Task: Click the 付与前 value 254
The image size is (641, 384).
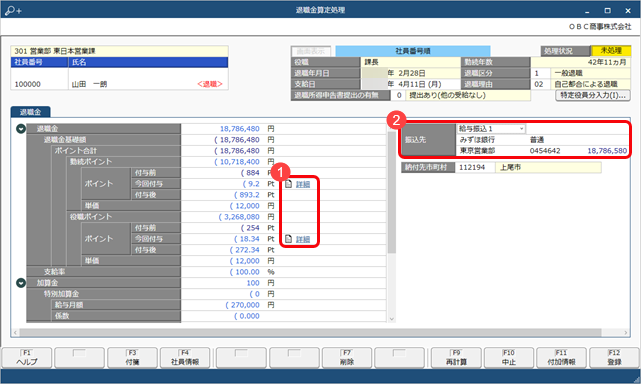Action: (251, 228)
